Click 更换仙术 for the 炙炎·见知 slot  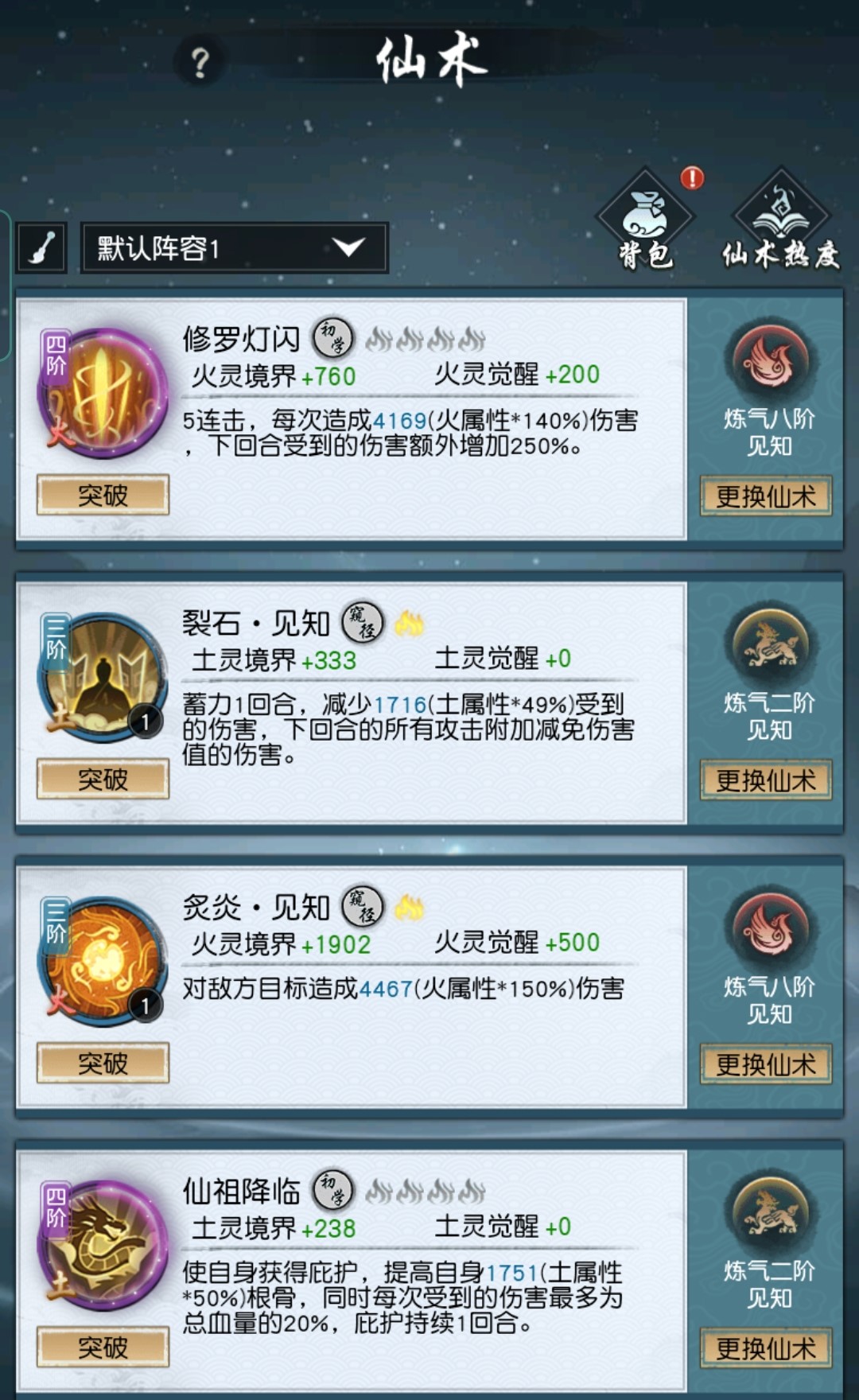pyautogui.click(x=766, y=1064)
